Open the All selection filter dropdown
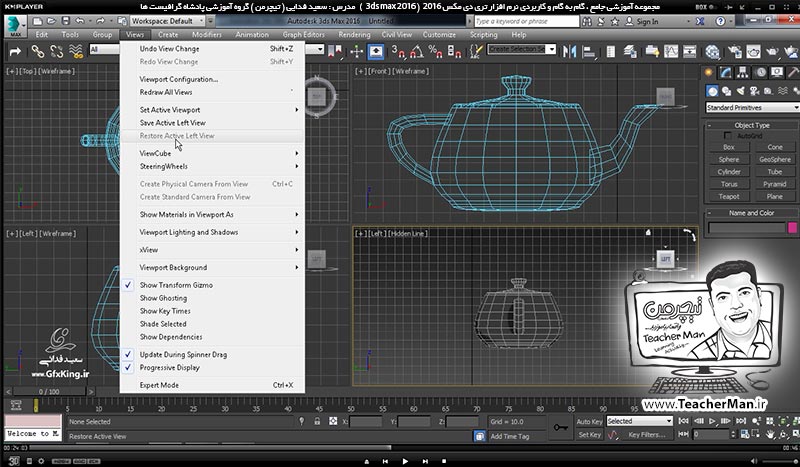Image resolution: width=800 pixels, height=467 pixels. [x=105, y=50]
